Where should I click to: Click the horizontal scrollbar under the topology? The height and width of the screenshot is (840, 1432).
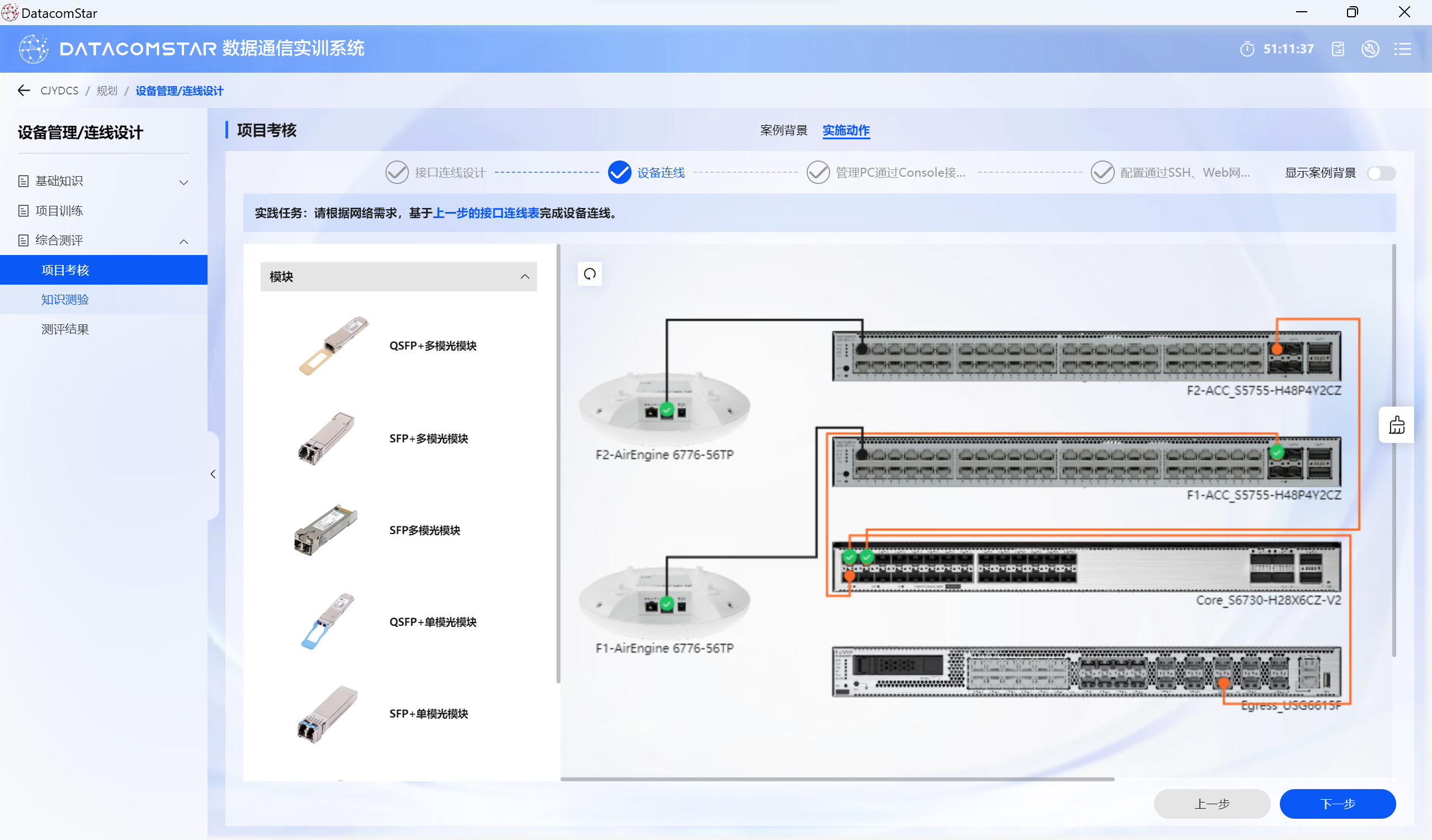coord(836,779)
